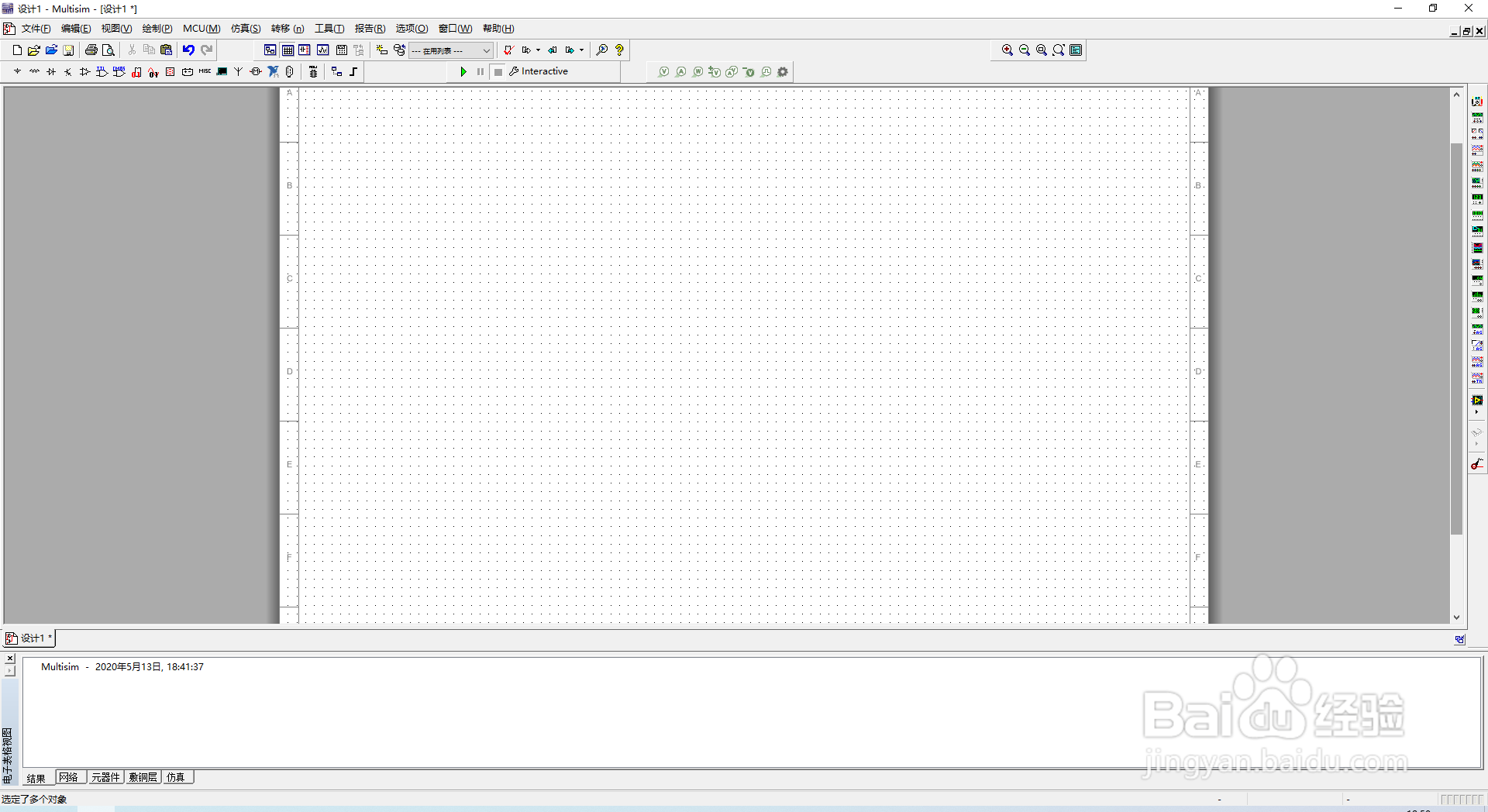The image size is (1488, 812).
Task: Select the 设计1 document tab
Action: (29, 638)
